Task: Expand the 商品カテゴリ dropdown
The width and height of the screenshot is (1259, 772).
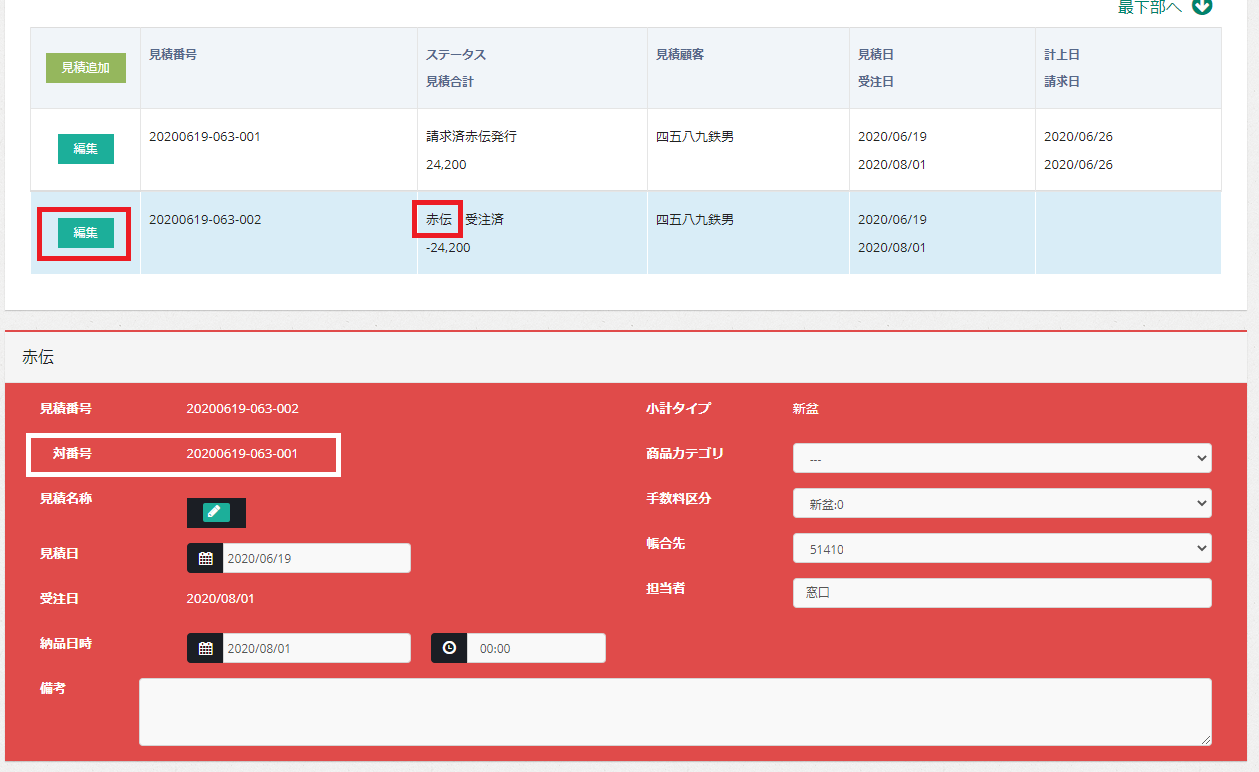Action: (1001, 458)
